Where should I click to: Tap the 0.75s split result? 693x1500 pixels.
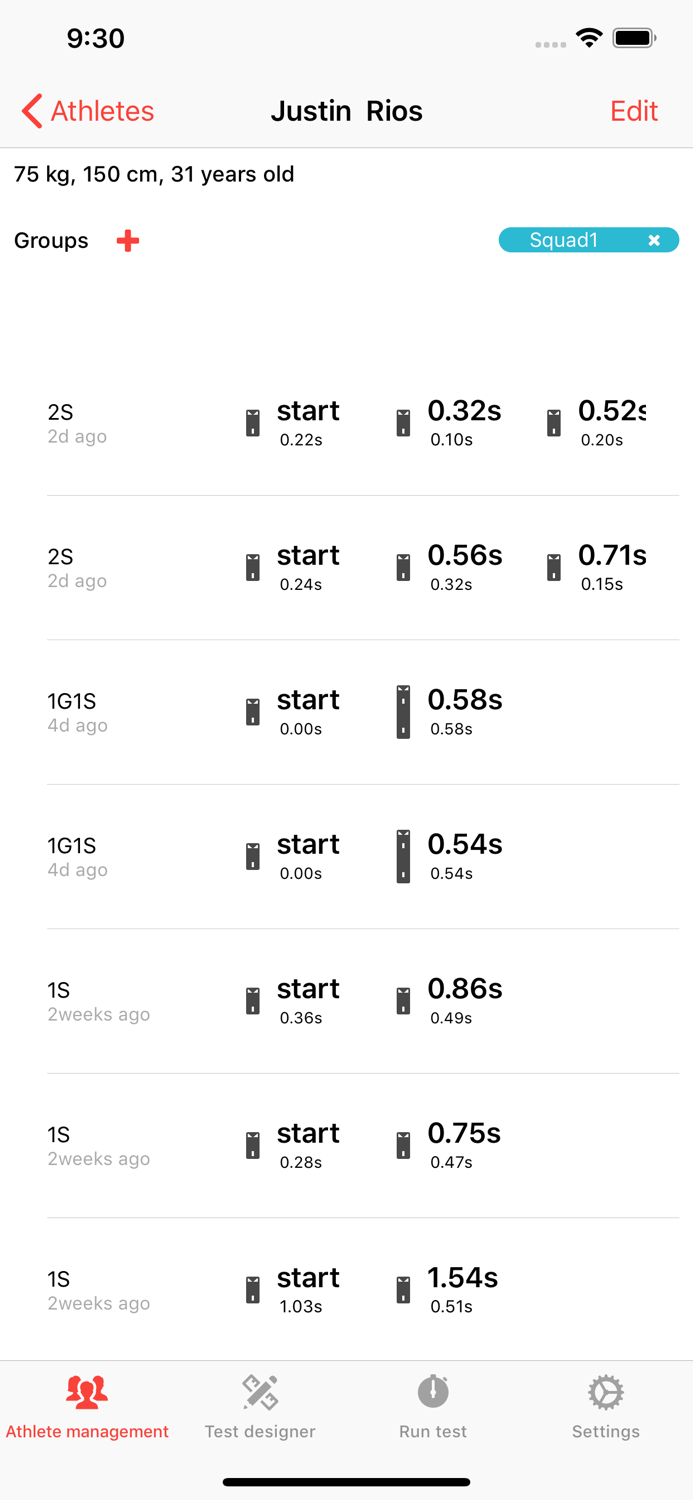(465, 1133)
